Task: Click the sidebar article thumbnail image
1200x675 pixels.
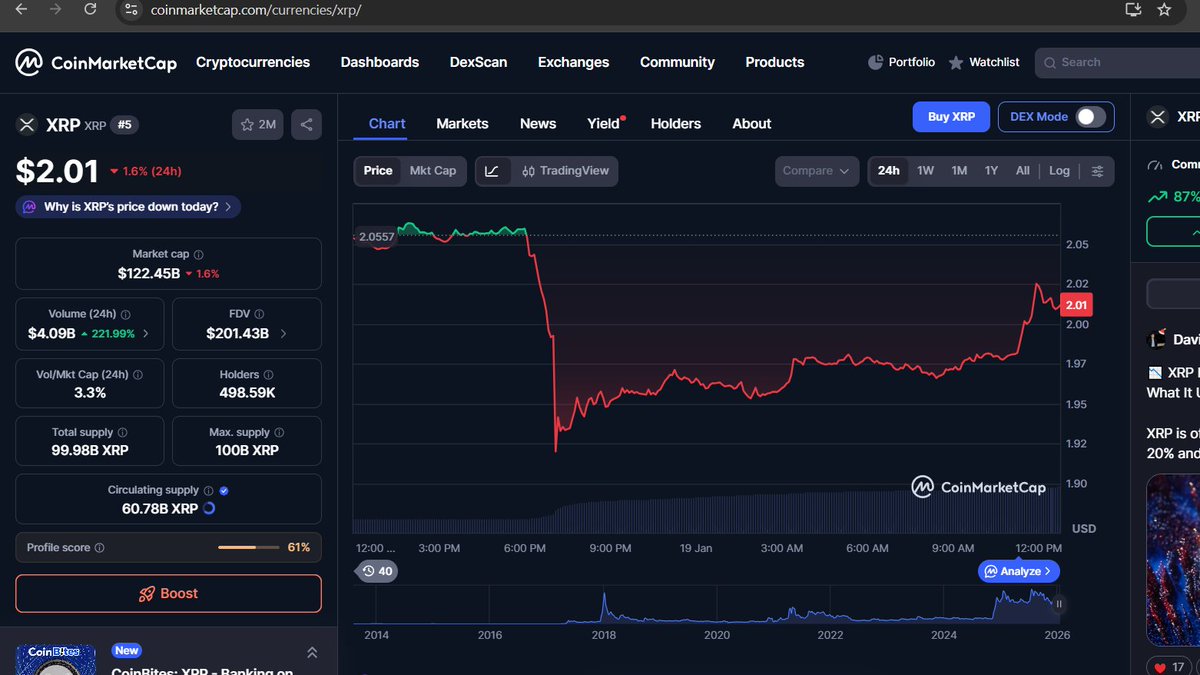Action: pyautogui.click(x=1173, y=560)
